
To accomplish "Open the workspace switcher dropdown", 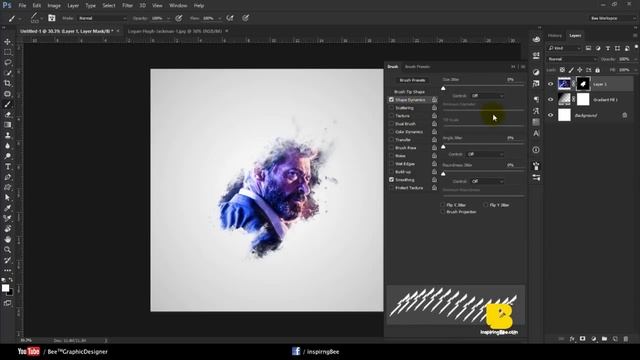I will pyautogui.click(x=613, y=18).
